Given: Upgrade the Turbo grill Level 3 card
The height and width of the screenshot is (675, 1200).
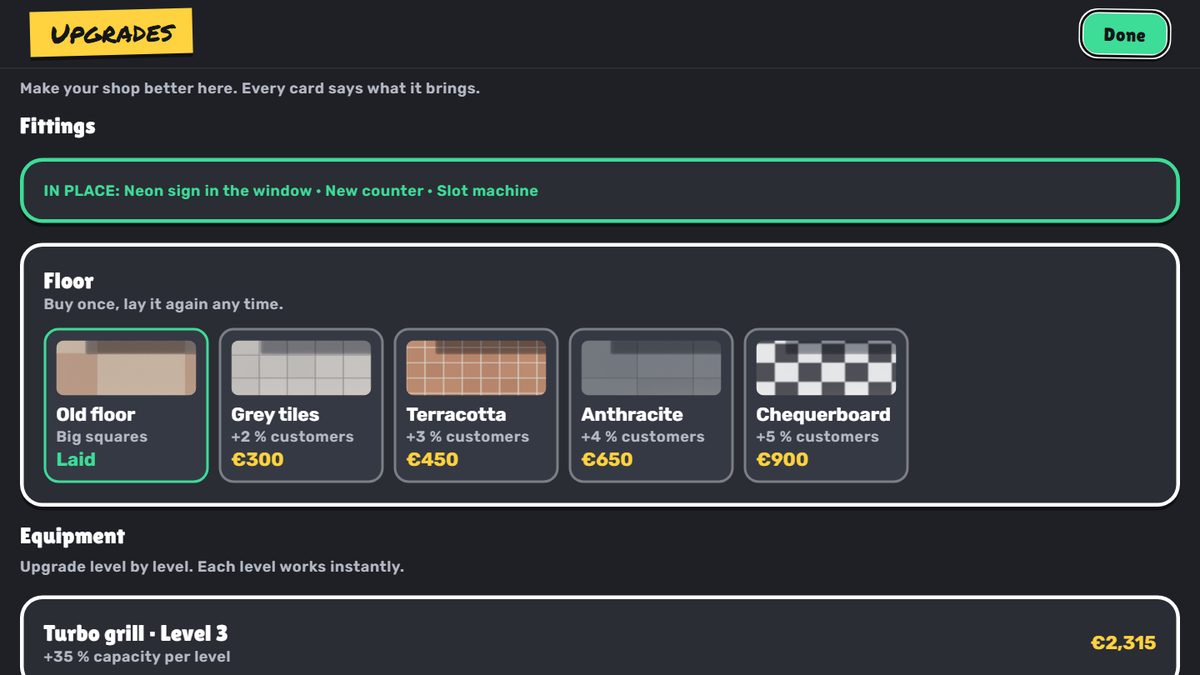Looking at the screenshot, I should click(x=600, y=636).
